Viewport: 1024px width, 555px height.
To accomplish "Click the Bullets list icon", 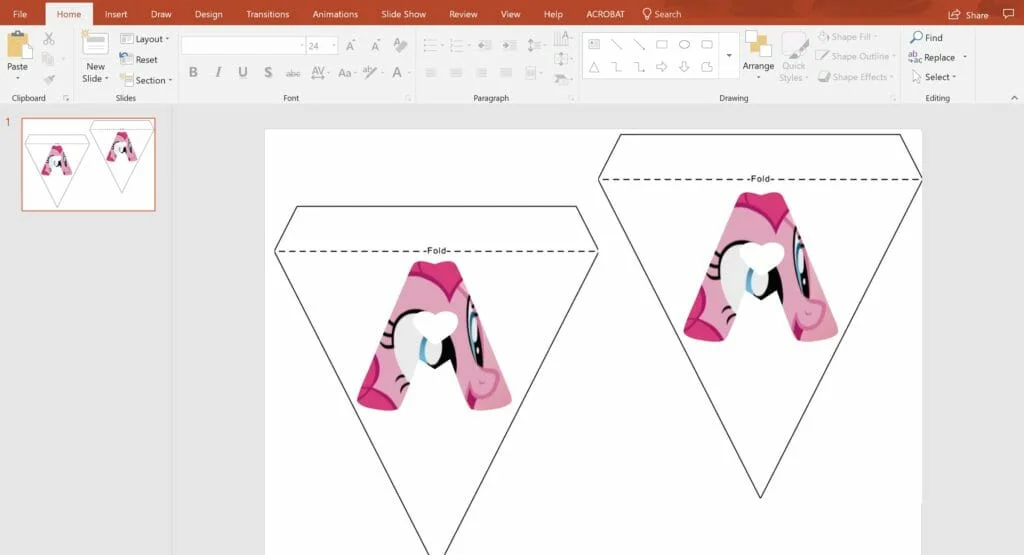I will point(432,46).
